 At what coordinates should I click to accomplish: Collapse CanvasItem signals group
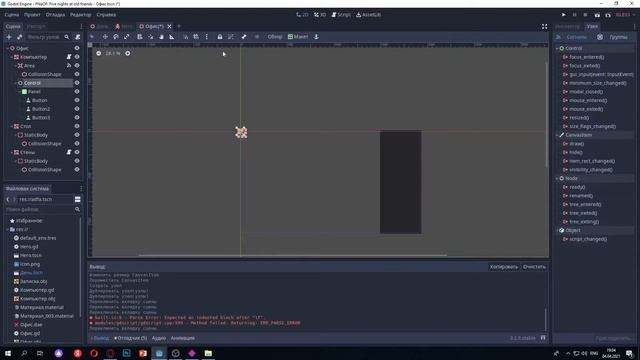(557, 135)
